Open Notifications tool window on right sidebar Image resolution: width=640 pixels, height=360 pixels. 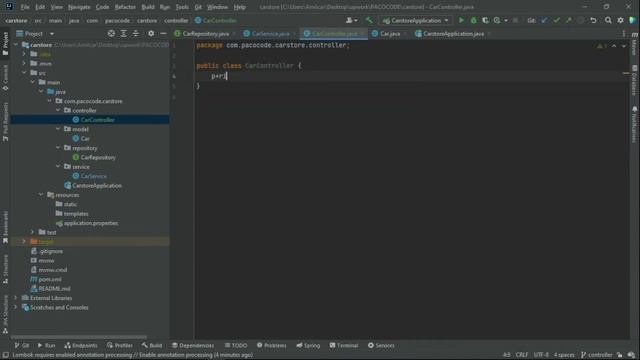point(634,124)
